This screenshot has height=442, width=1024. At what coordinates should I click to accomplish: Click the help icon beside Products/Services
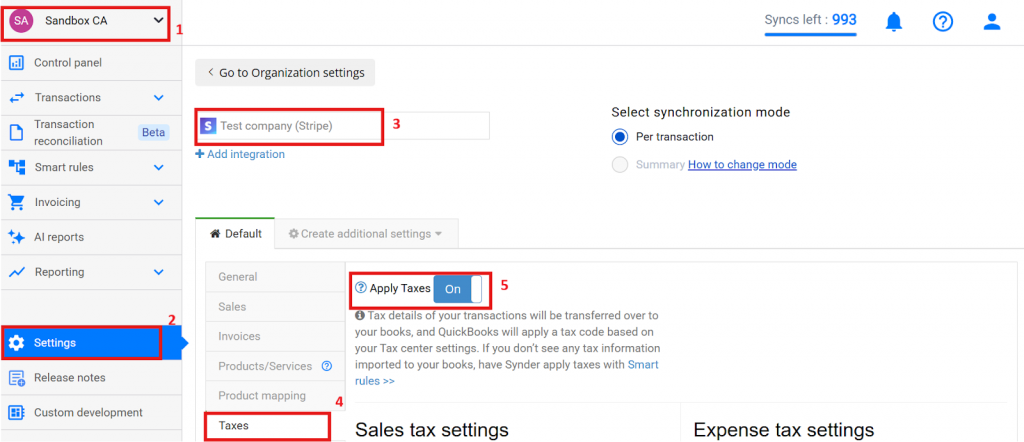326,367
